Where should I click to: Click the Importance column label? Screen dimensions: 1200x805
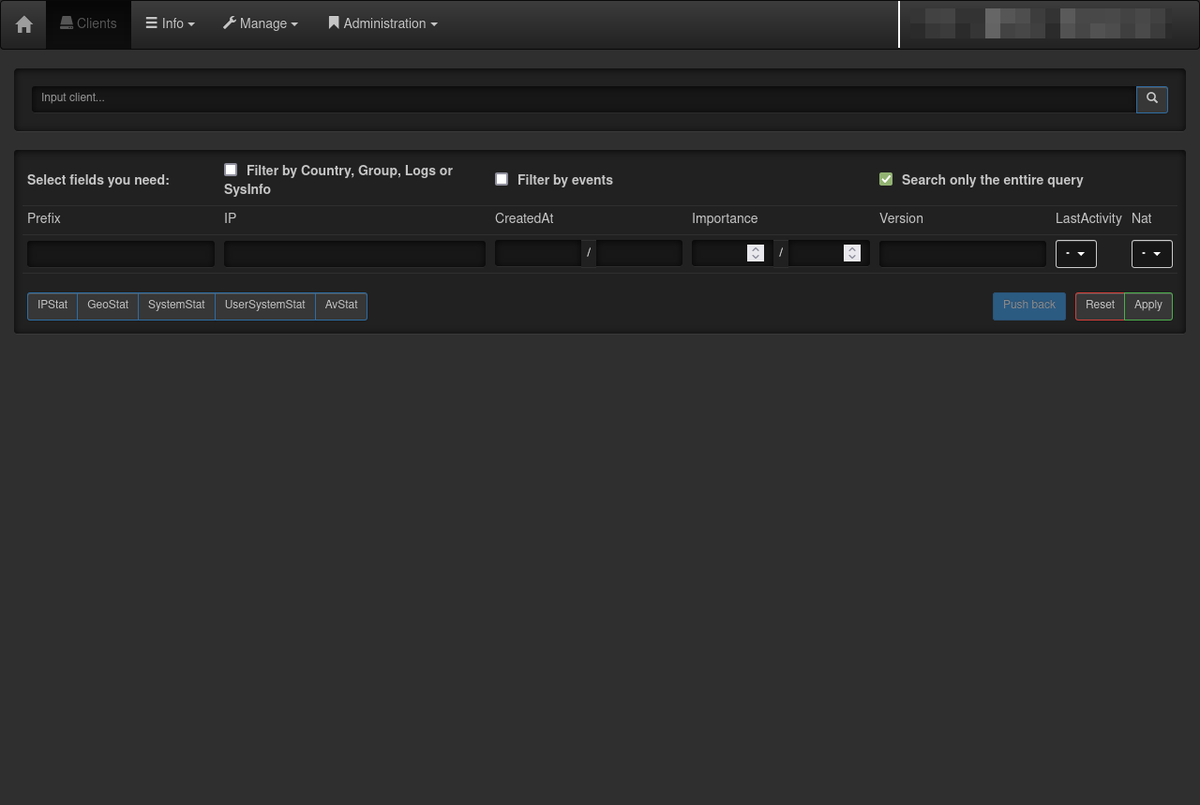(725, 218)
